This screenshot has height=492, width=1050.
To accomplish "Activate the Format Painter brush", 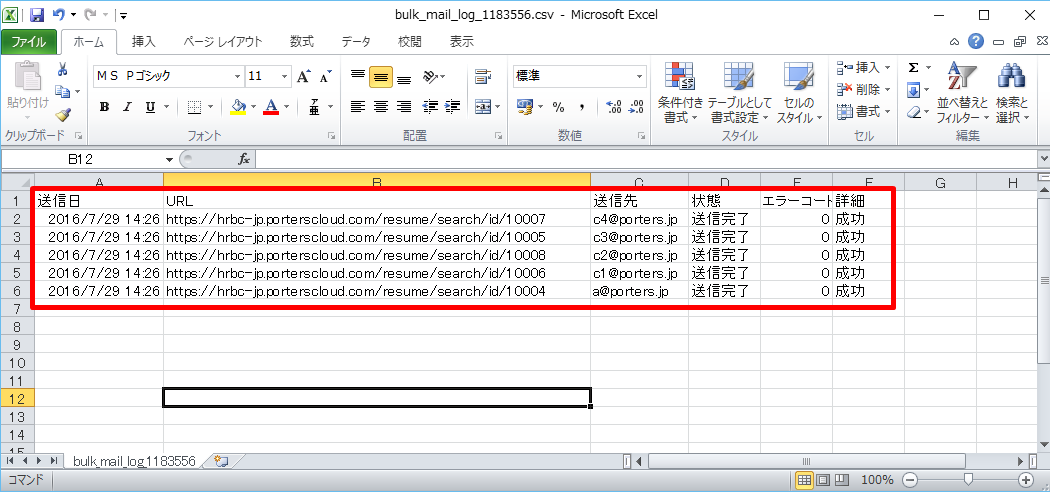I will pos(62,114).
